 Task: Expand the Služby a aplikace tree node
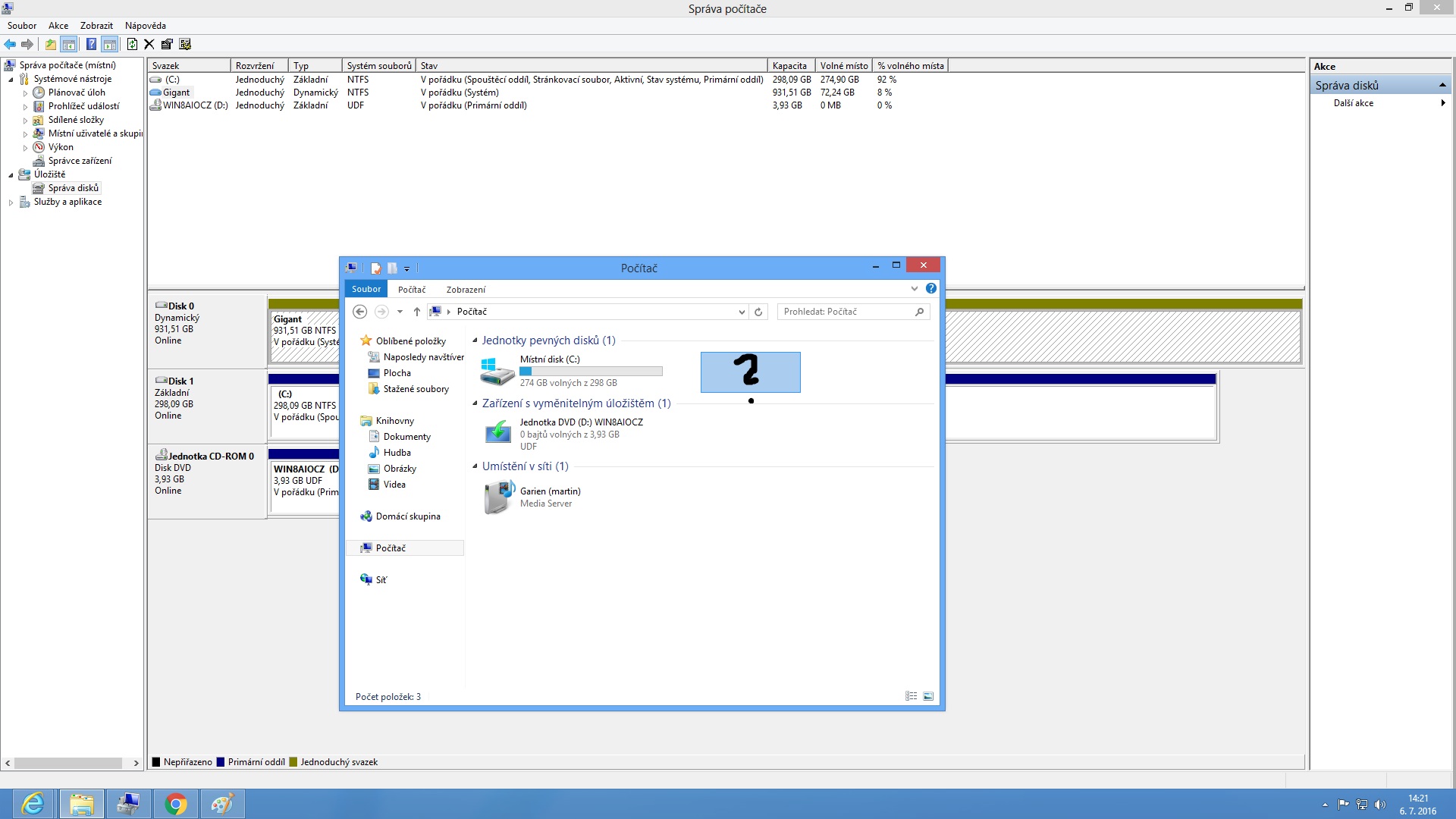coord(11,202)
